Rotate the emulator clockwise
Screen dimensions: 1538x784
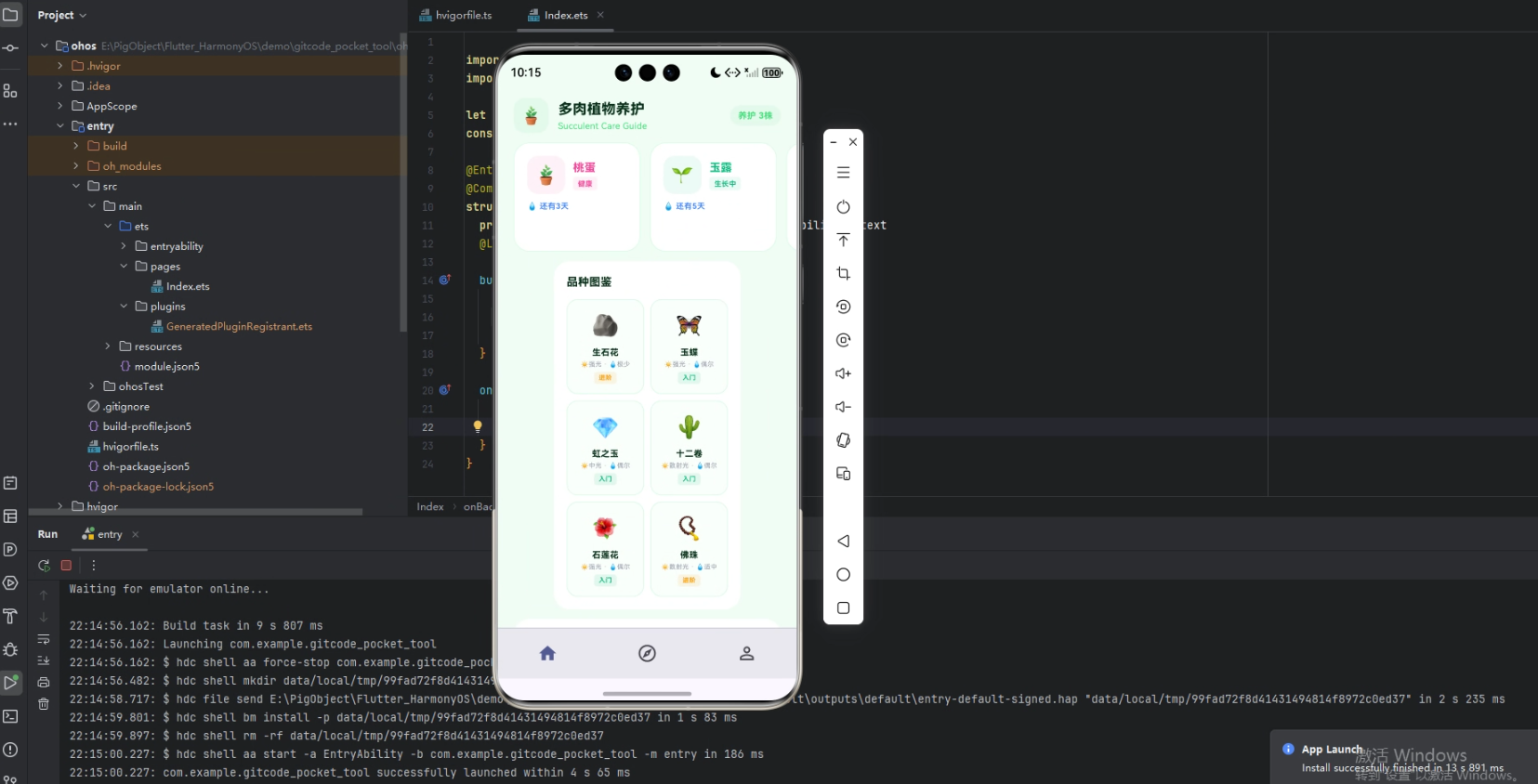click(843, 340)
